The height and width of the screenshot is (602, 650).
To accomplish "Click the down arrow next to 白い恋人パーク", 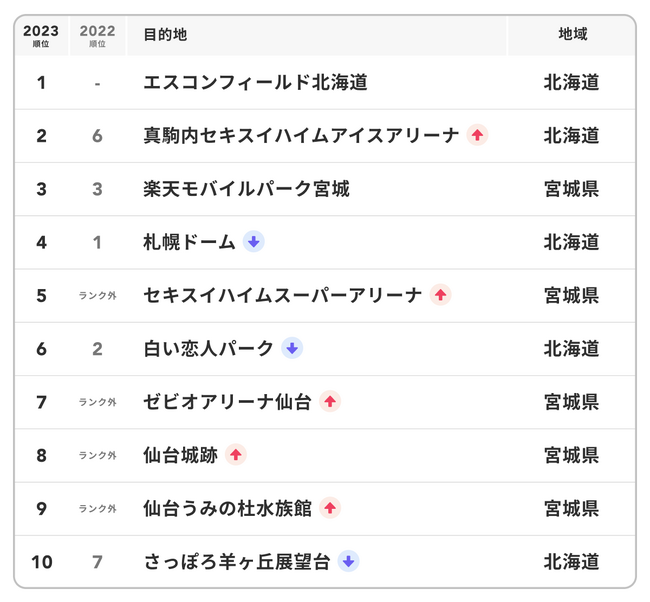I will [292, 348].
